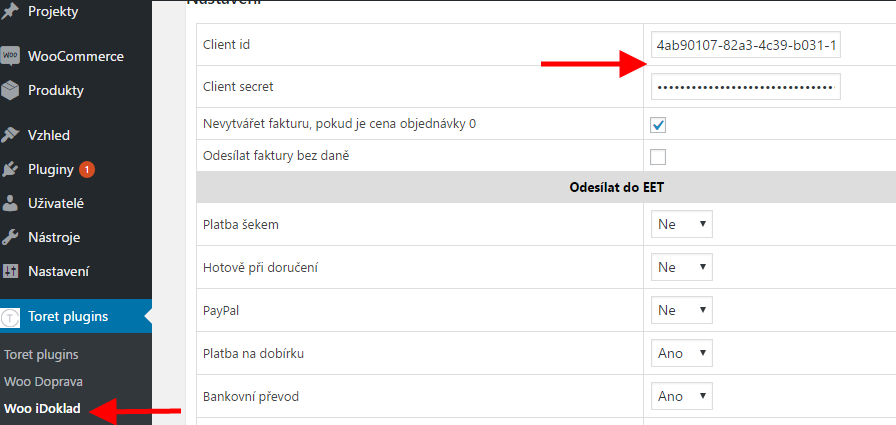Screen dimensions: 896x425
Task: Click the Pluginy plug icon
Action: [x=10, y=169]
